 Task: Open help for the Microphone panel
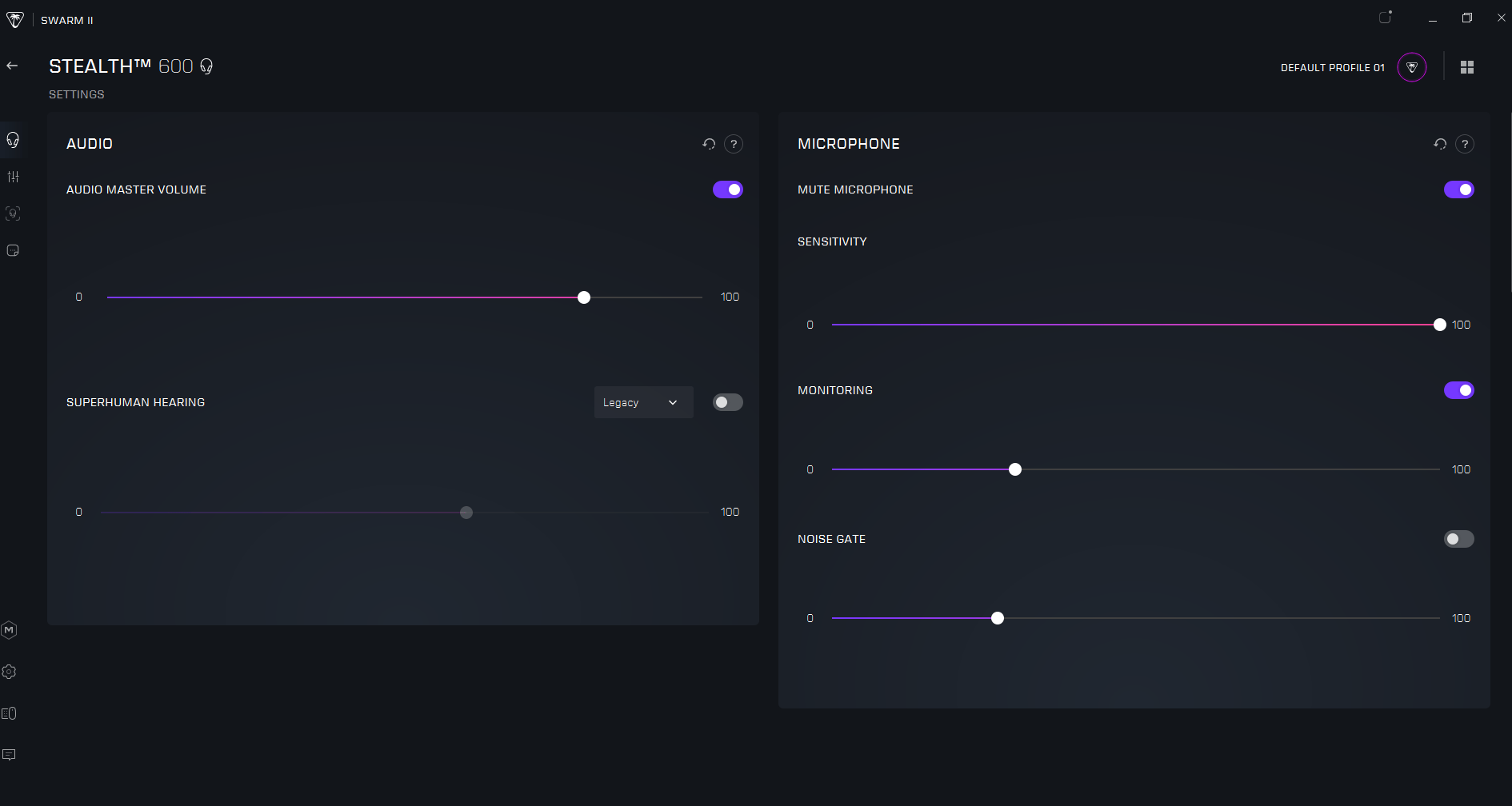tap(1465, 144)
